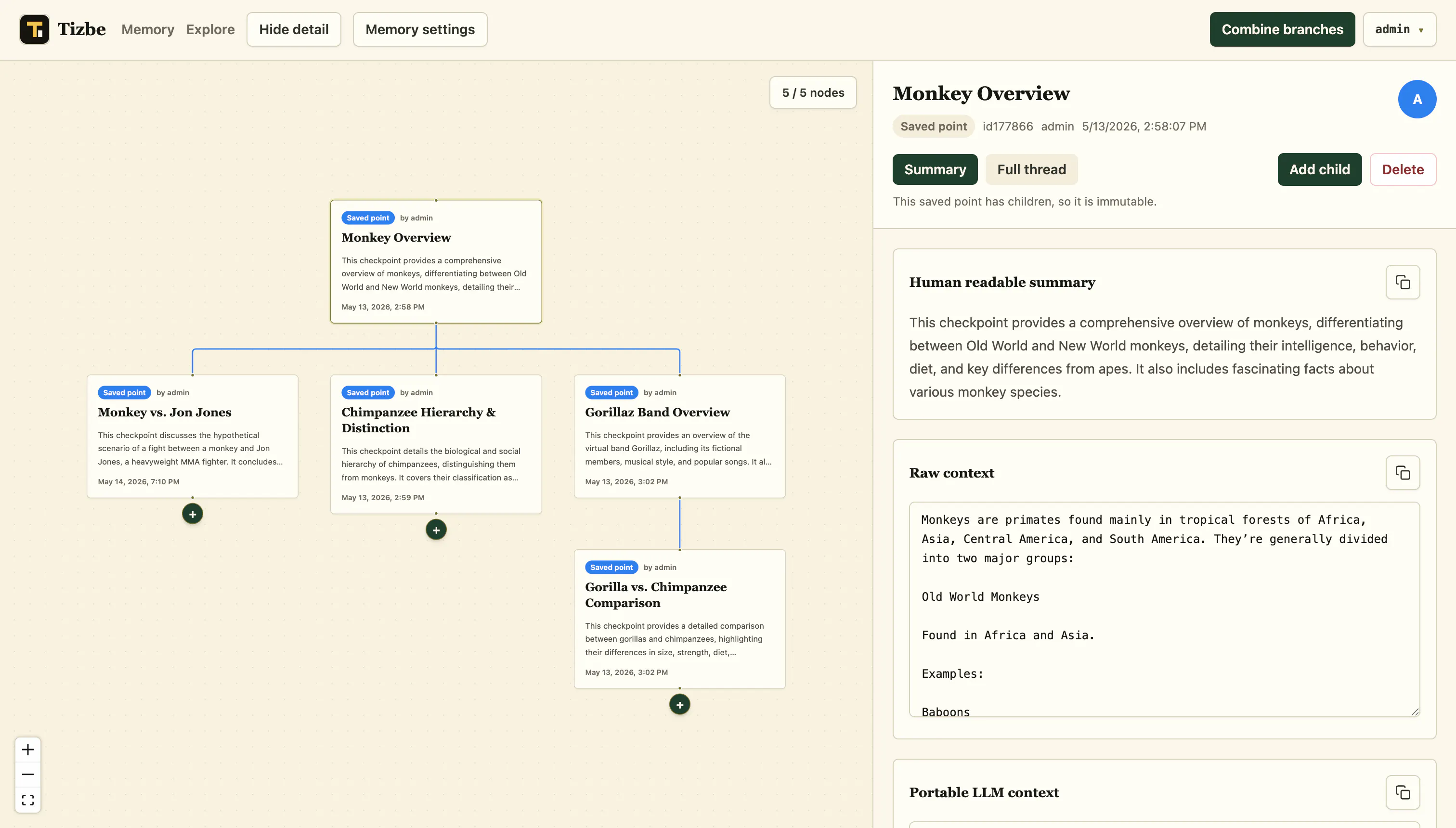Image resolution: width=1456 pixels, height=828 pixels.
Task: Zoom in on the canvas
Action: tap(28, 750)
